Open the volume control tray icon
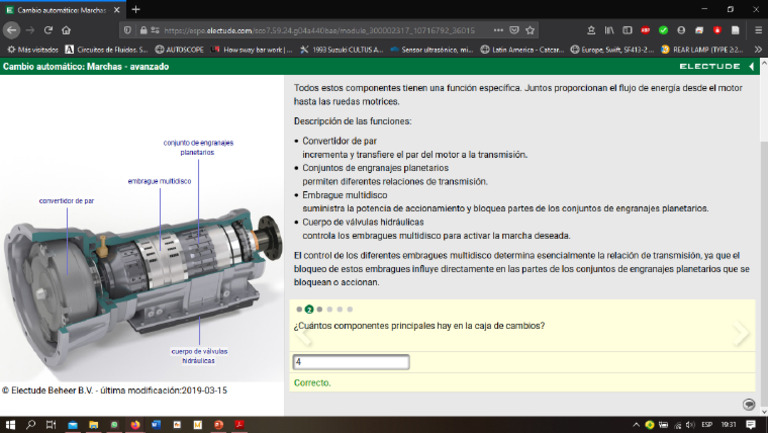Image resolution: width=768 pixels, height=433 pixels. [x=691, y=425]
